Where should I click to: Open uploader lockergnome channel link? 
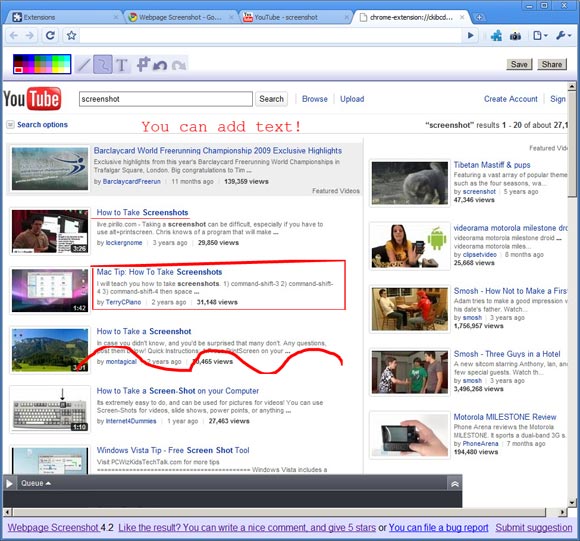pos(124,243)
